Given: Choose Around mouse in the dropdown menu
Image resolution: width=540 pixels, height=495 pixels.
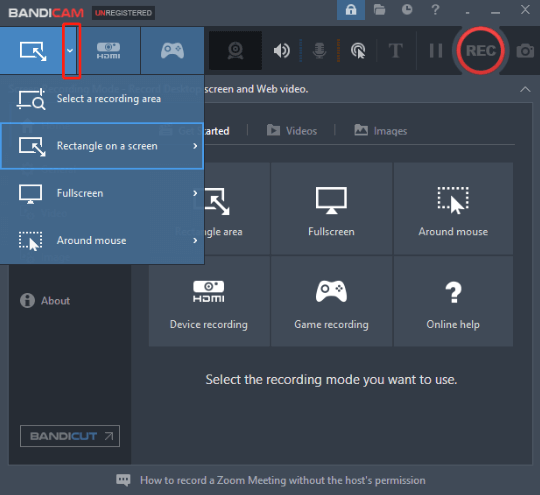Looking at the screenshot, I should [x=102, y=240].
